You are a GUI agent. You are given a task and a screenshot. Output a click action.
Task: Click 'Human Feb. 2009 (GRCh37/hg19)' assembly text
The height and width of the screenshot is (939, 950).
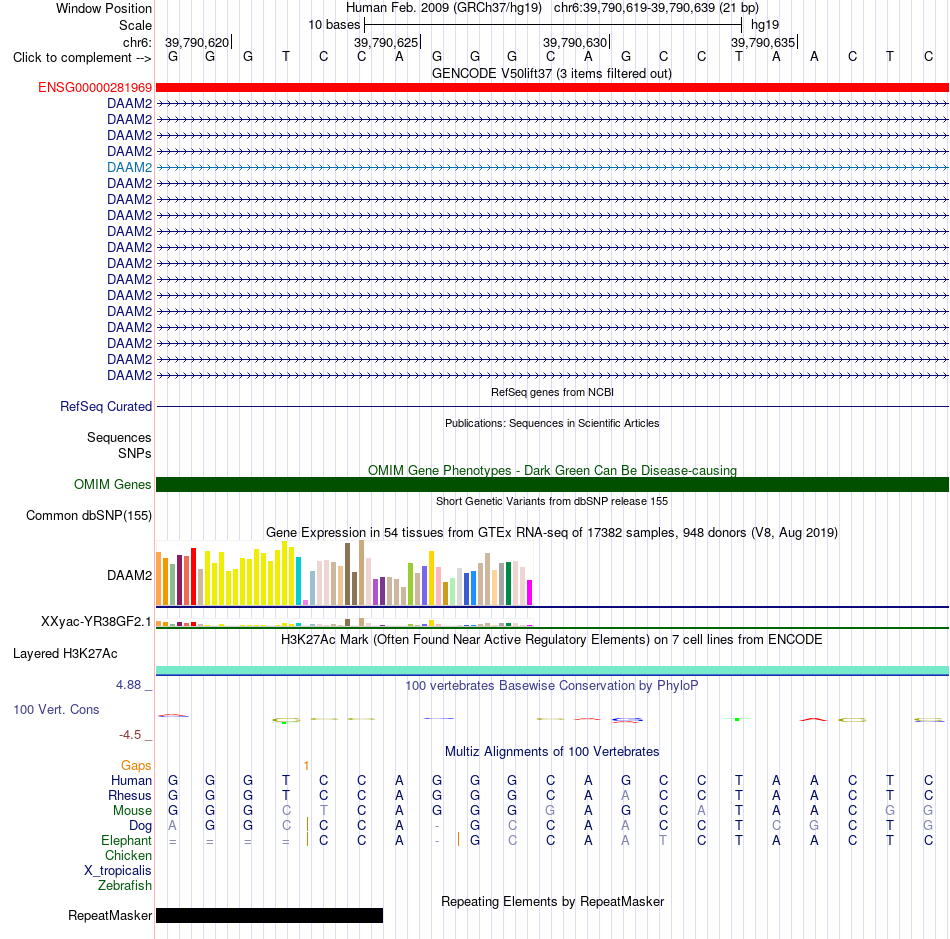coord(443,8)
